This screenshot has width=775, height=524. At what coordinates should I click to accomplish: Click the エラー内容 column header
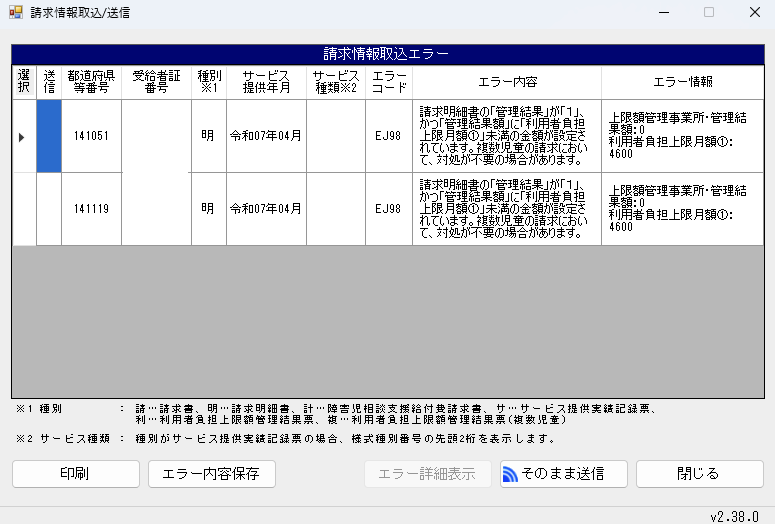coord(507,82)
